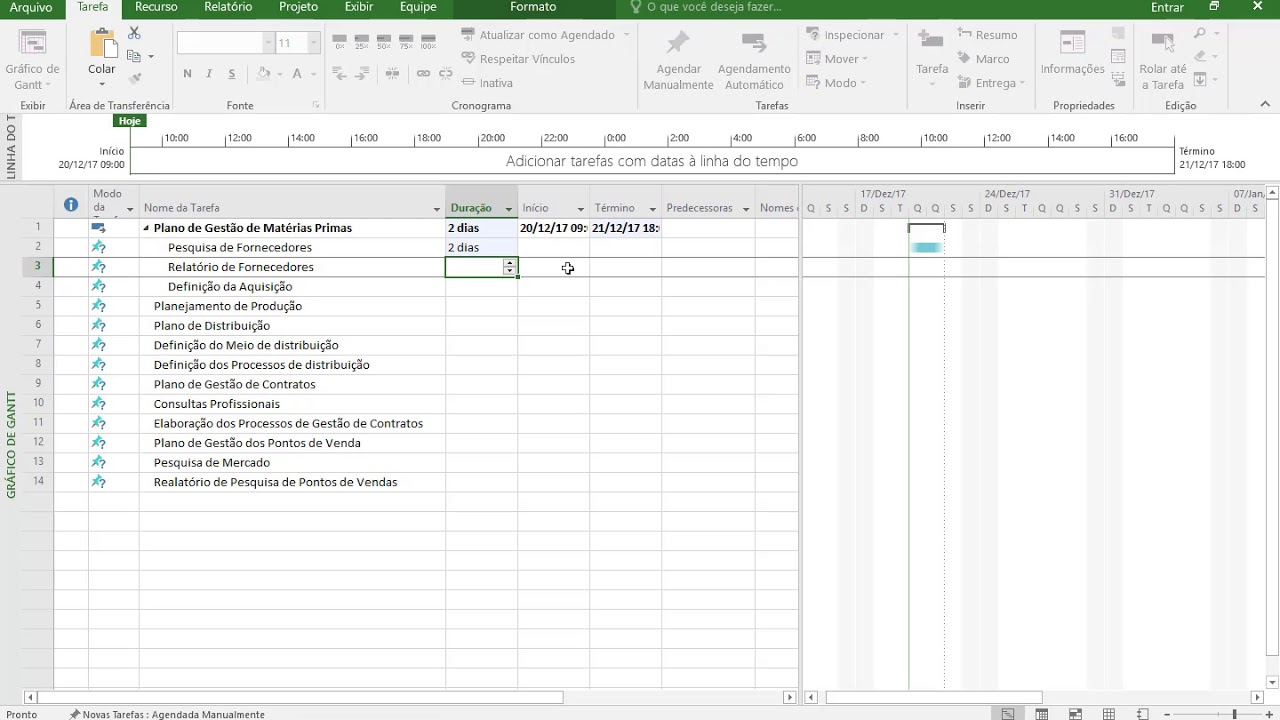
Task: Click the background fill color bucket
Action: (x=263, y=74)
